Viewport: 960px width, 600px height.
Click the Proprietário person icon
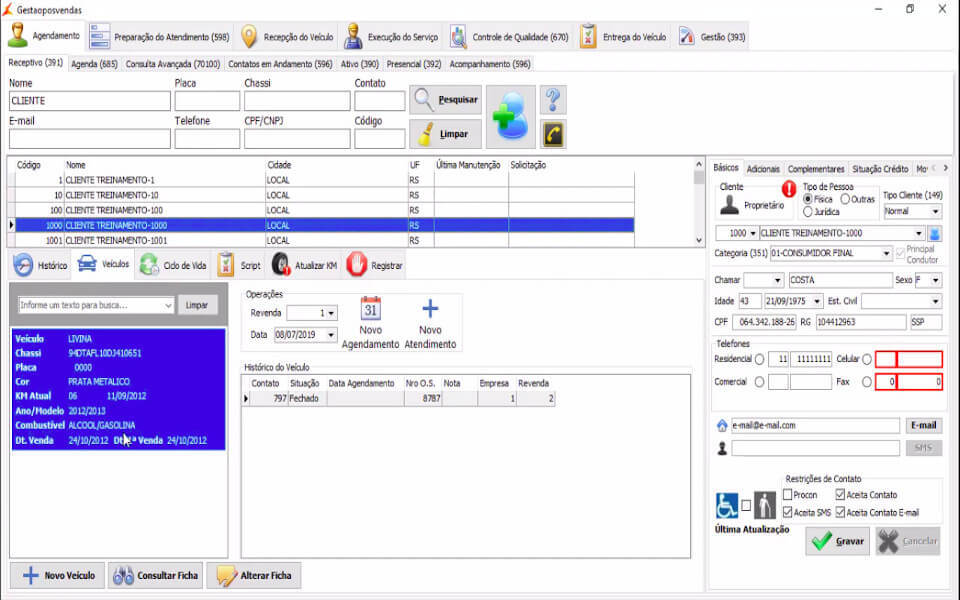[729, 205]
